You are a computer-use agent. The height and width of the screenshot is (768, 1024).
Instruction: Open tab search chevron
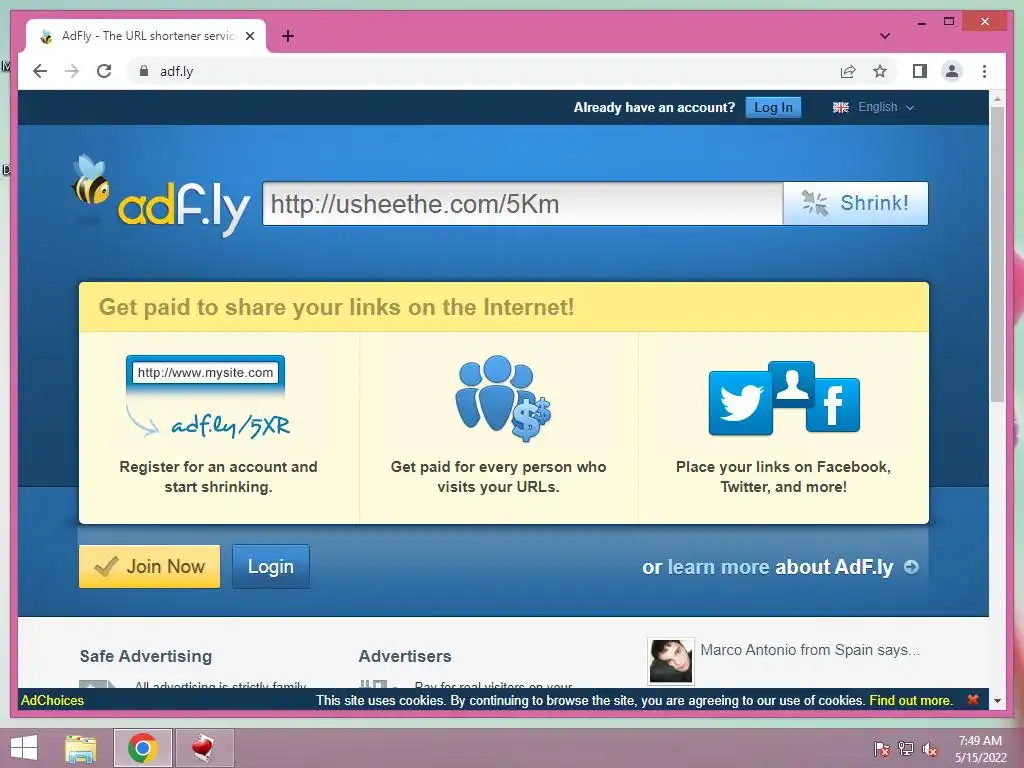(x=884, y=36)
